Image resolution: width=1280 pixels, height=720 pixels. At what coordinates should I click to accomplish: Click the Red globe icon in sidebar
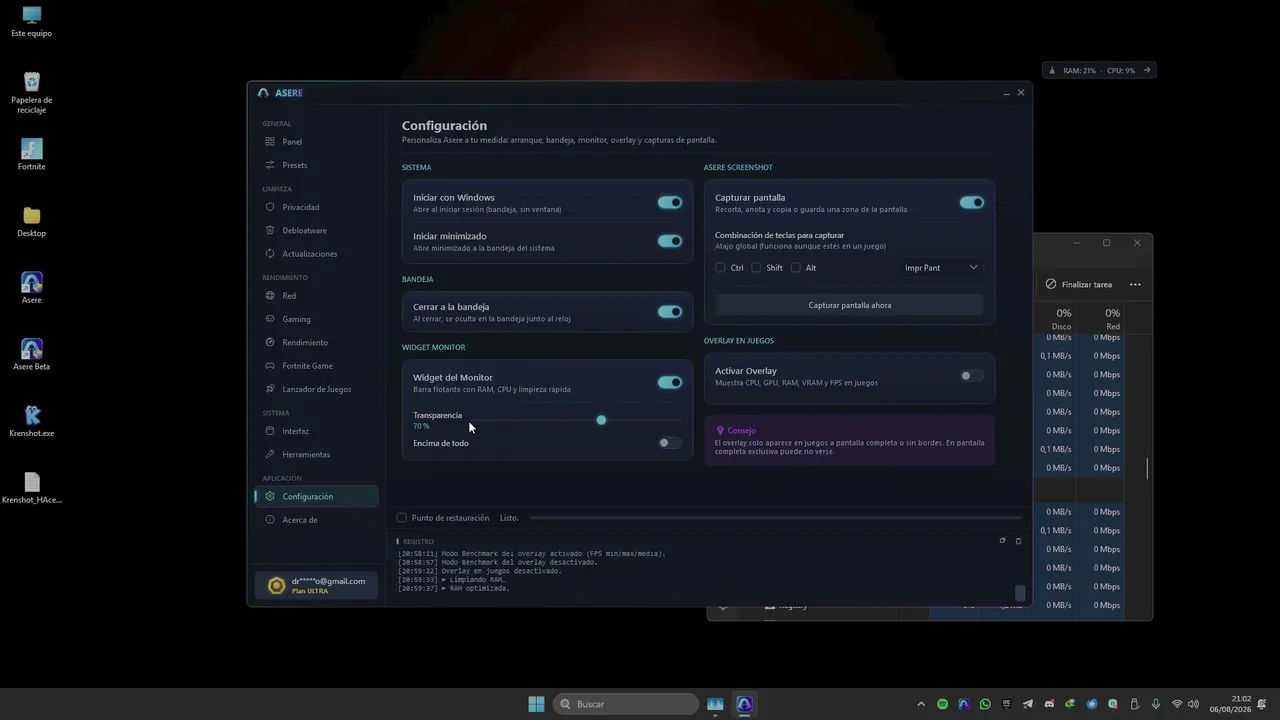click(x=270, y=296)
